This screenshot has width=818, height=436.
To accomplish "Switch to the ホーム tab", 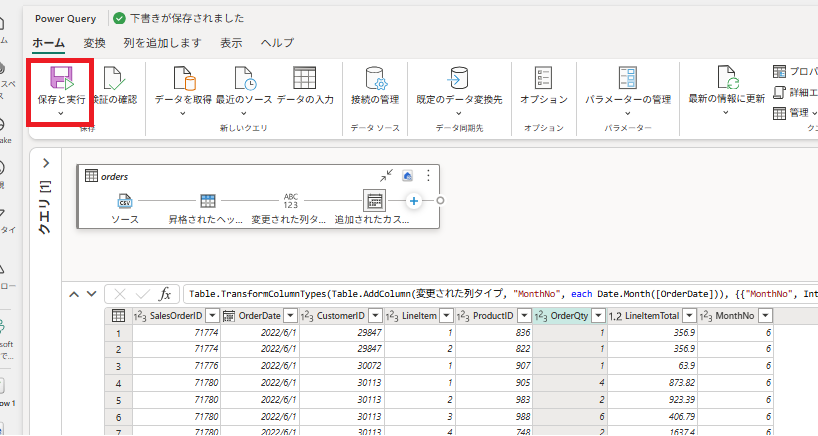I will click(x=49, y=43).
